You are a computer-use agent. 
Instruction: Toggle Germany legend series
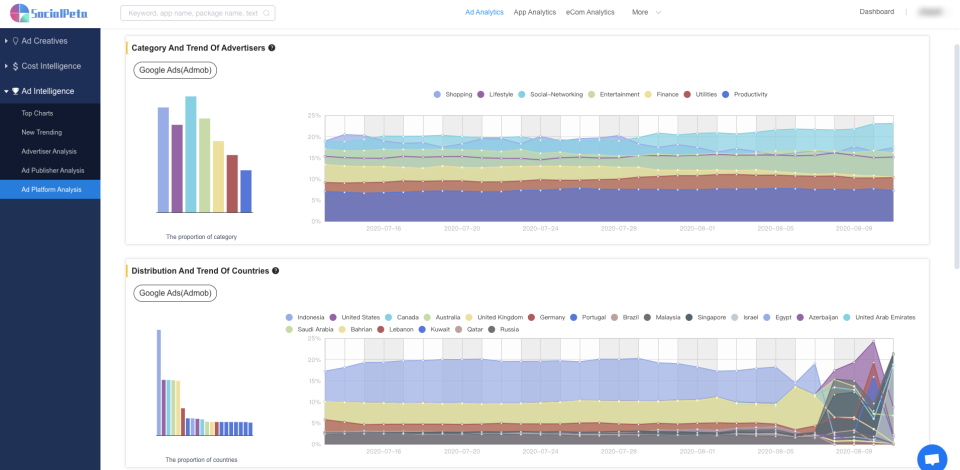pyautogui.click(x=547, y=317)
